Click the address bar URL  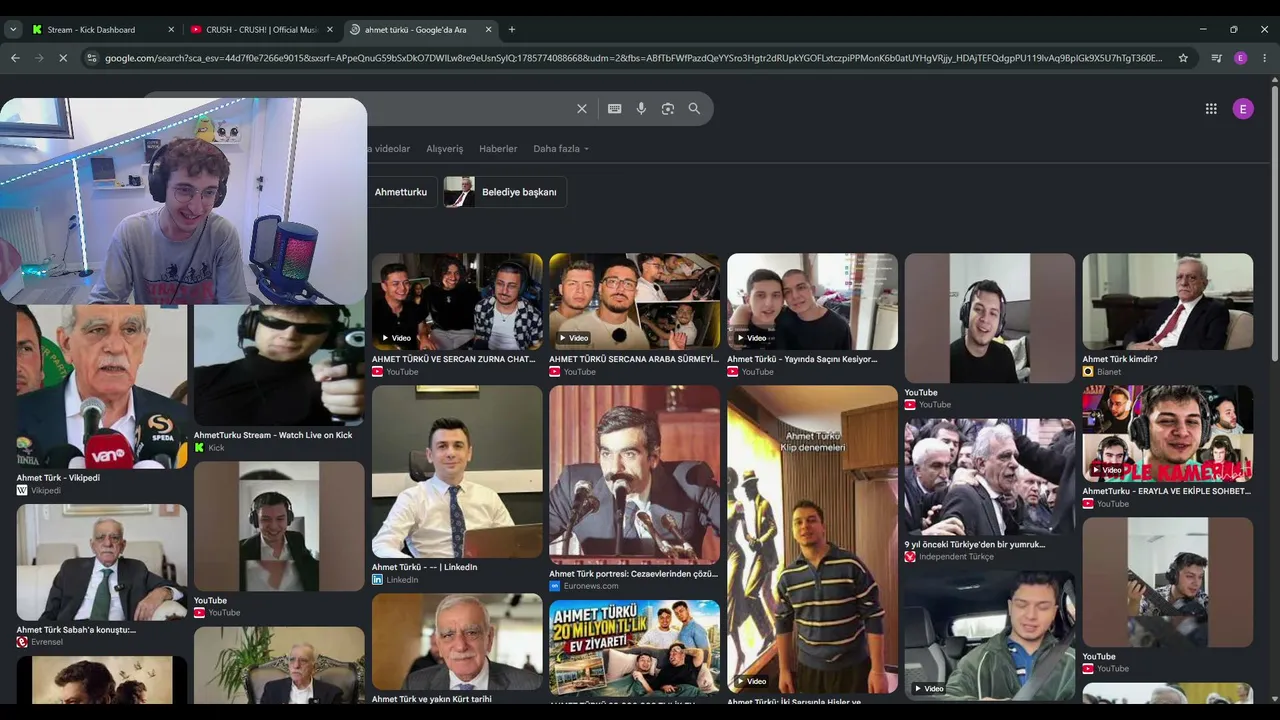[x=634, y=58]
